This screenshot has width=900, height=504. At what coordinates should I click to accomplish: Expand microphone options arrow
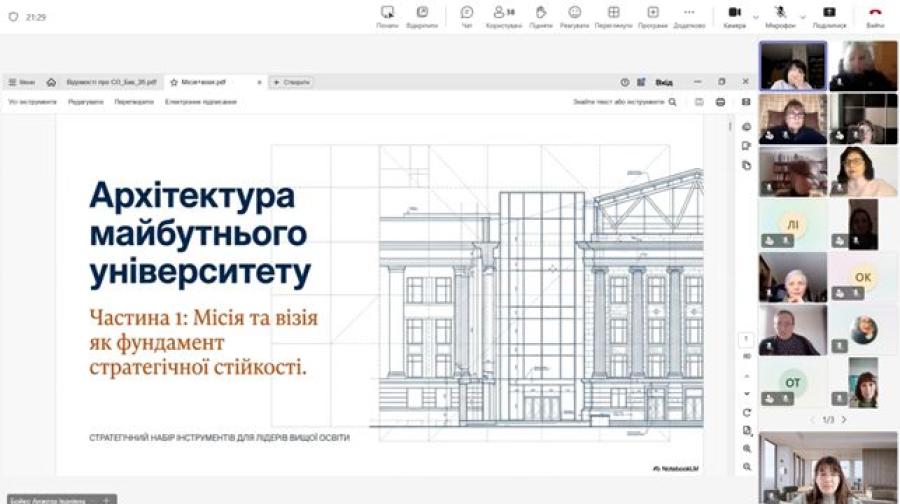point(803,17)
